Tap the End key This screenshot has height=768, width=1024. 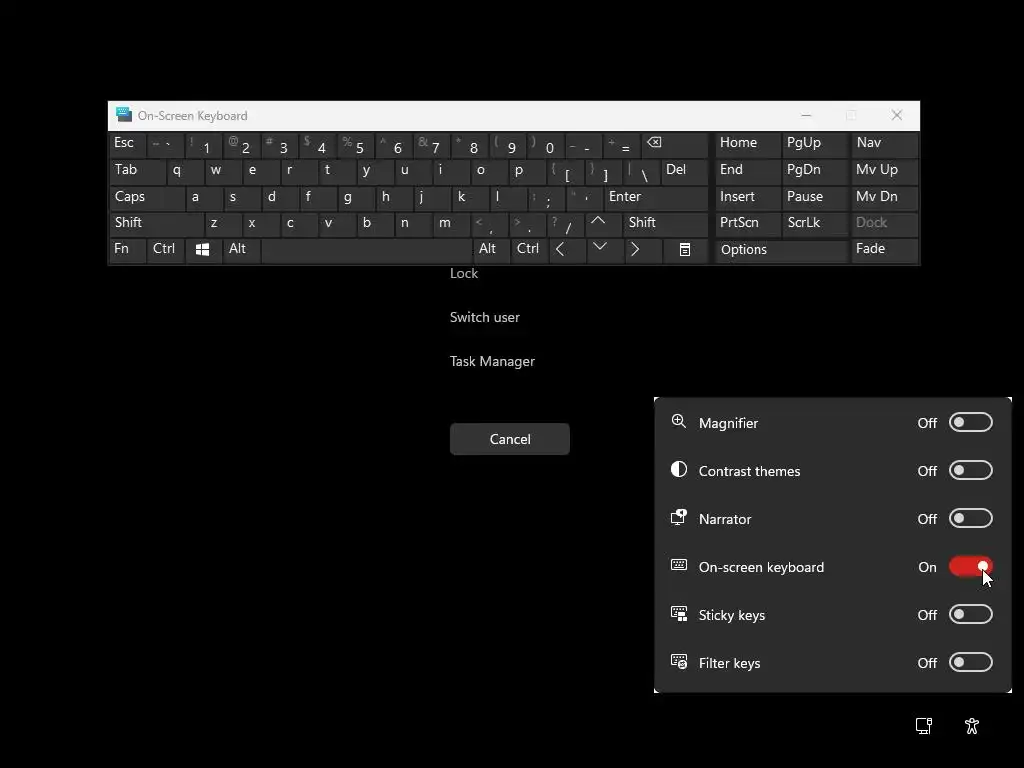[746, 171]
